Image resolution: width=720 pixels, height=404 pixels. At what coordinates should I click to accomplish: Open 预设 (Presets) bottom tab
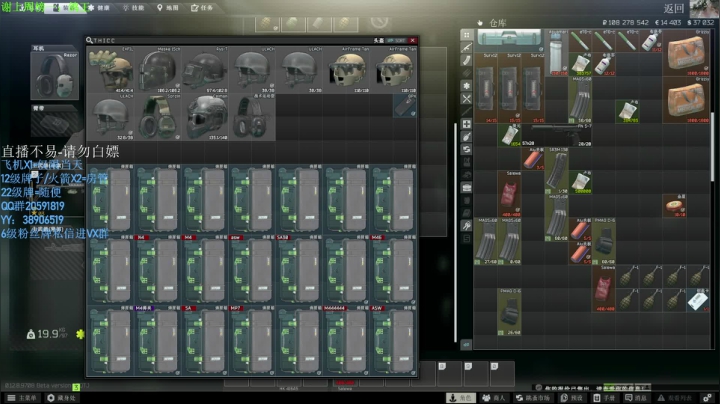point(573,398)
